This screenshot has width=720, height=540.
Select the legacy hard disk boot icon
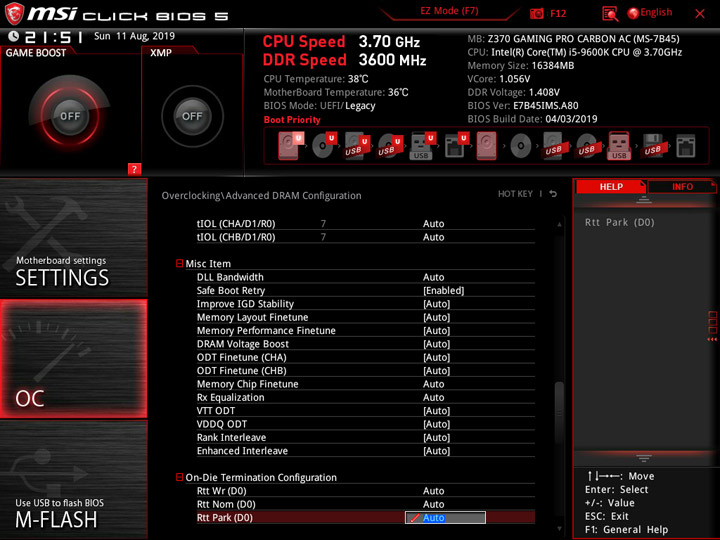point(486,146)
